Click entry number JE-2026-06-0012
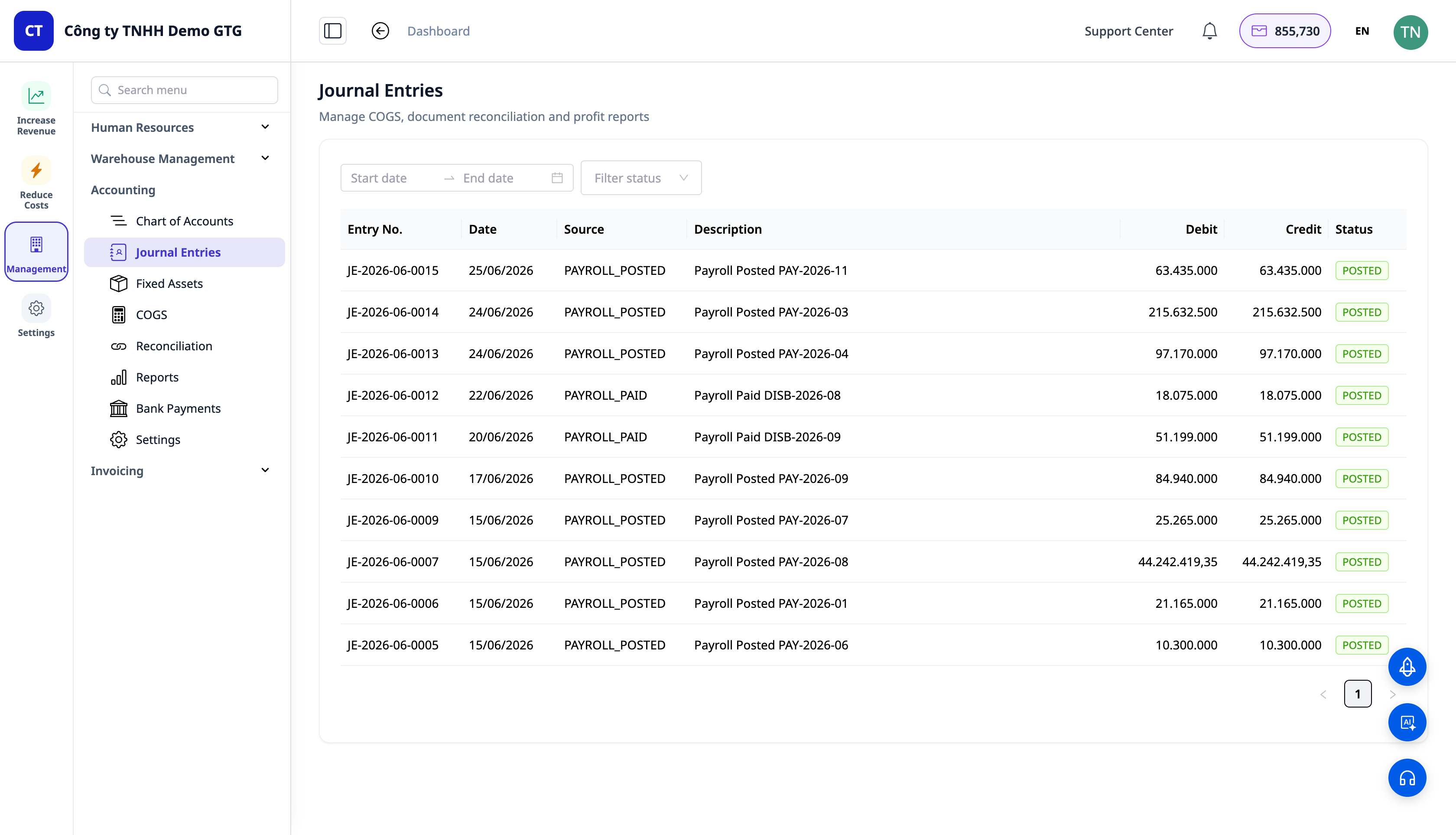This screenshot has height=835, width=1456. [393, 395]
